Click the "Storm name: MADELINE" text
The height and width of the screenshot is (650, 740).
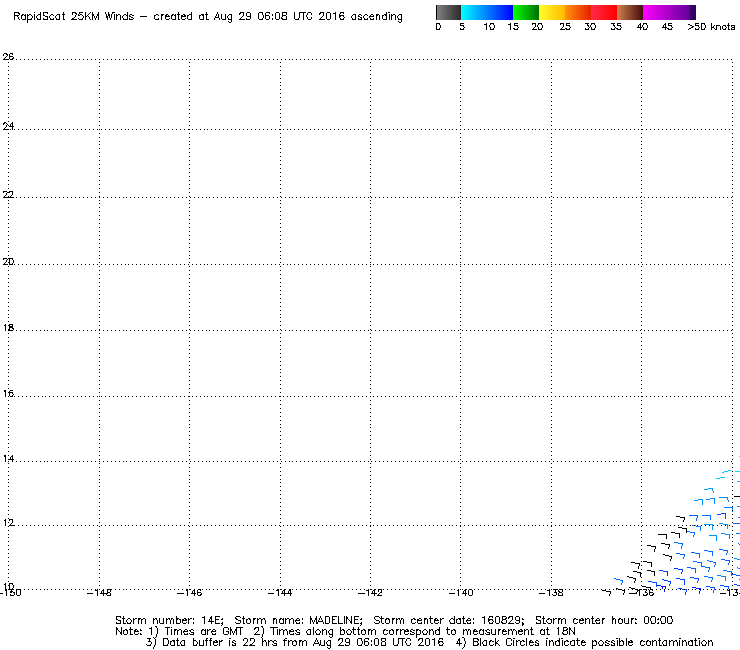(298, 620)
